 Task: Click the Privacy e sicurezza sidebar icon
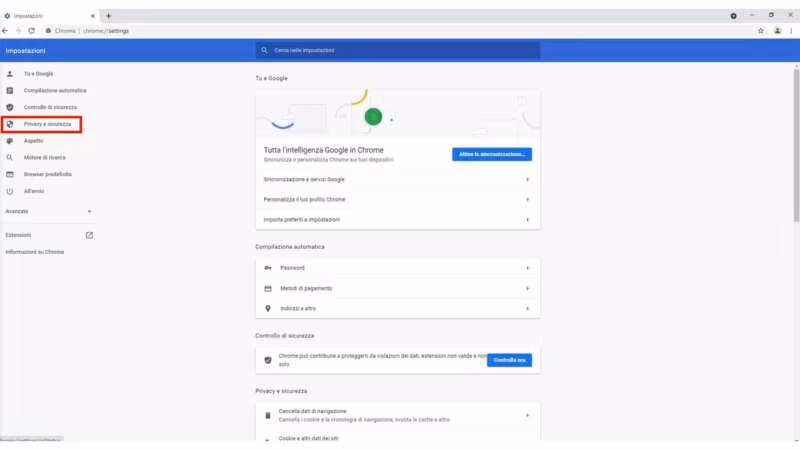point(10,124)
